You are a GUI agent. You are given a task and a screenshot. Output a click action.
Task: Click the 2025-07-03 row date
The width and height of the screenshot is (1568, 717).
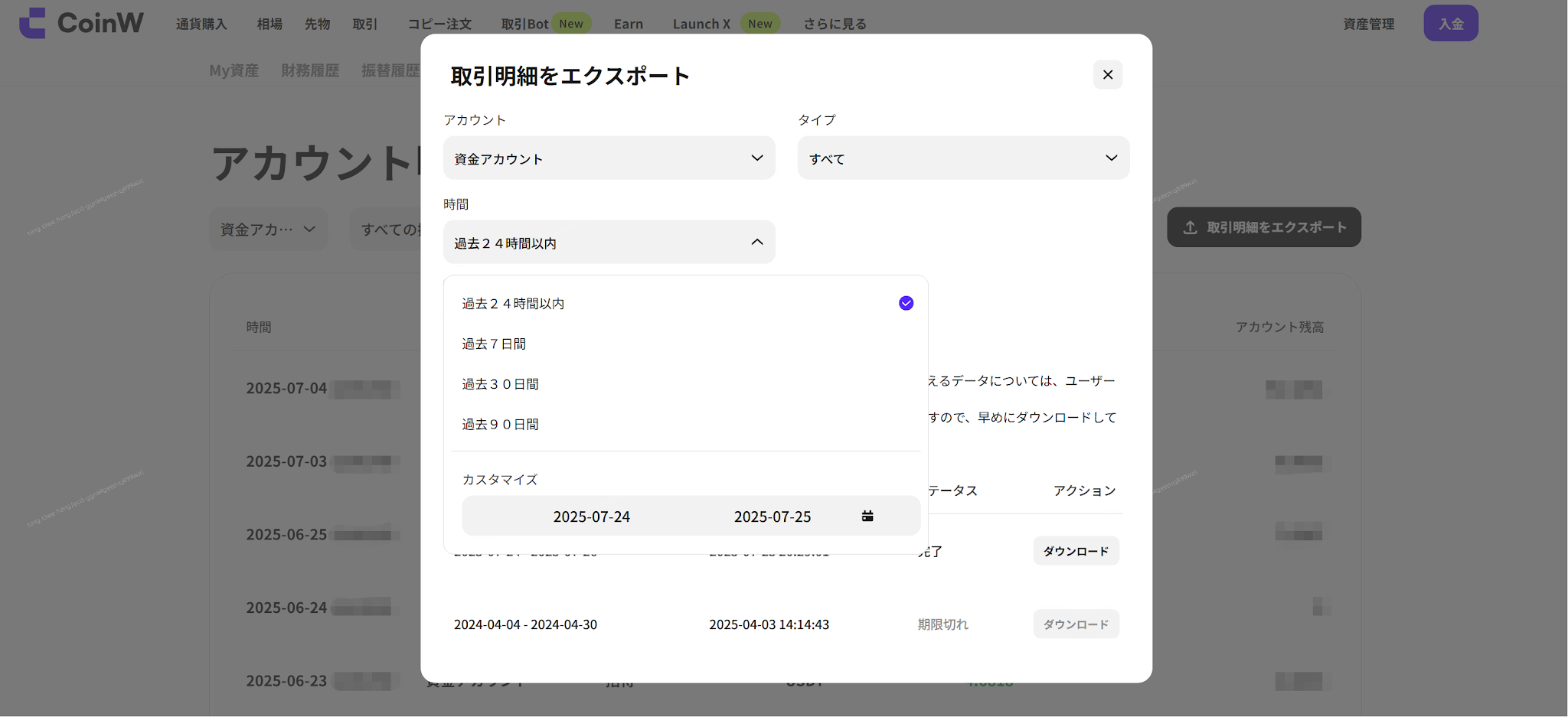286,461
